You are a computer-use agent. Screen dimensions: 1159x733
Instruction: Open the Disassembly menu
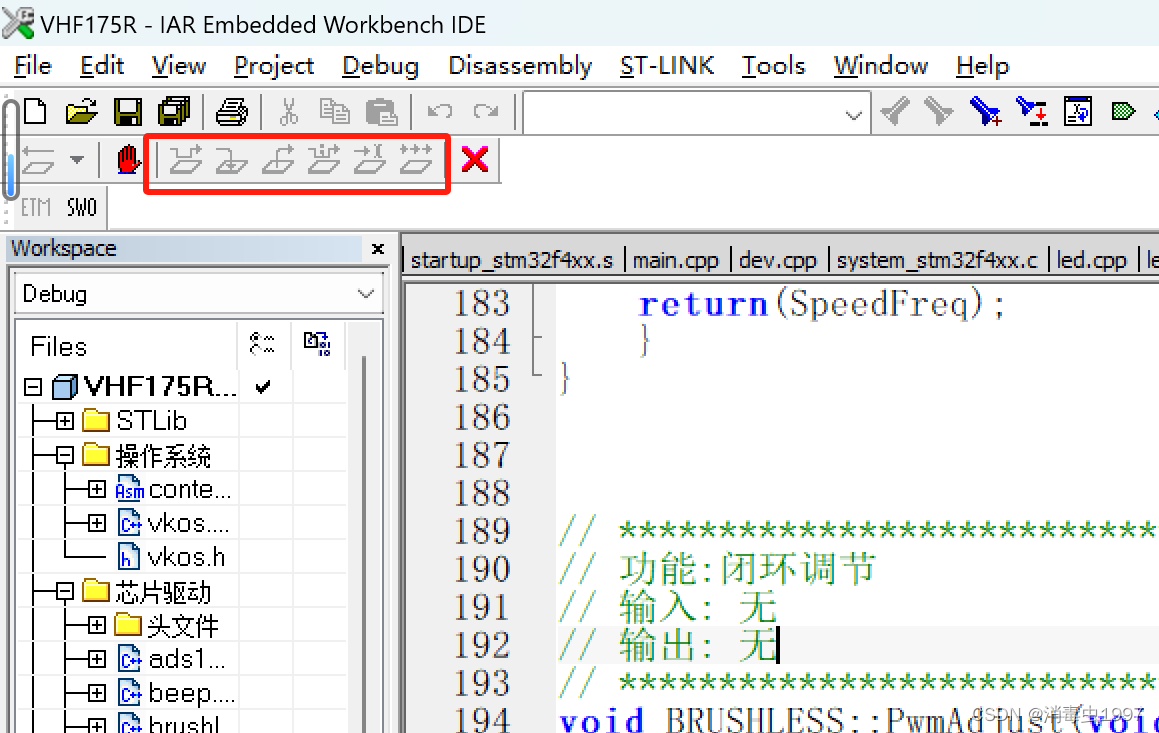click(x=520, y=66)
